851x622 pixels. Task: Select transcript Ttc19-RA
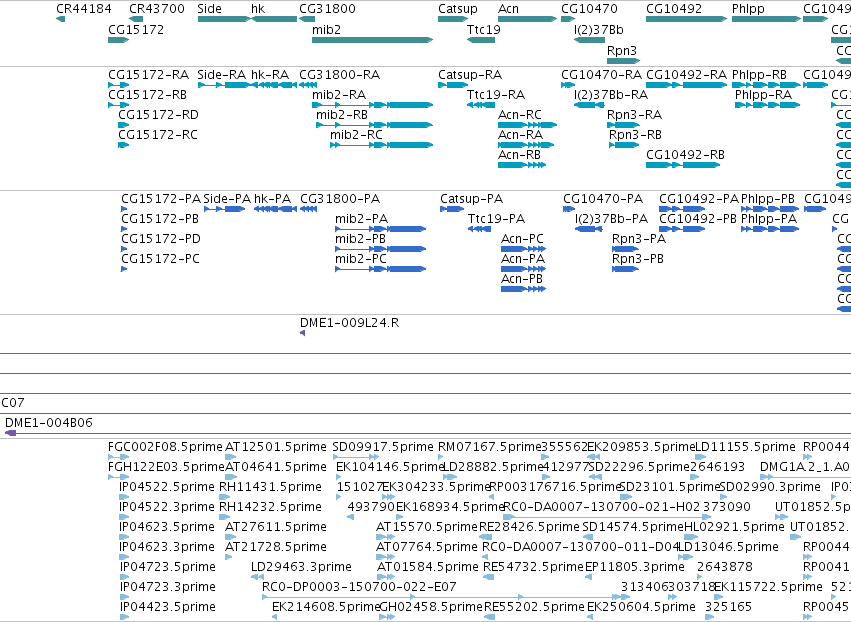[x=496, y=94]
